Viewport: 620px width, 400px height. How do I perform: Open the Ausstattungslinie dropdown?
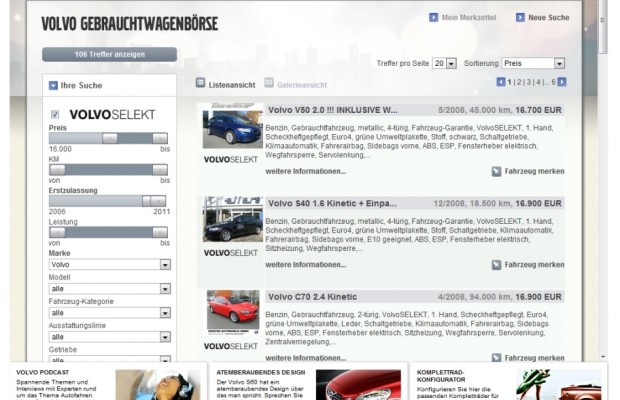click(x=110, y=337)
